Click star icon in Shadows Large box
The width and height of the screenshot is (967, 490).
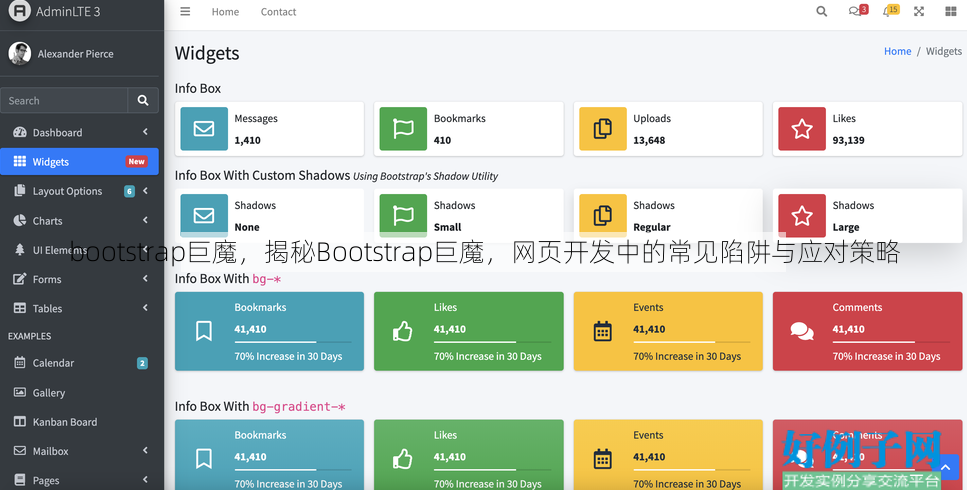802,216
